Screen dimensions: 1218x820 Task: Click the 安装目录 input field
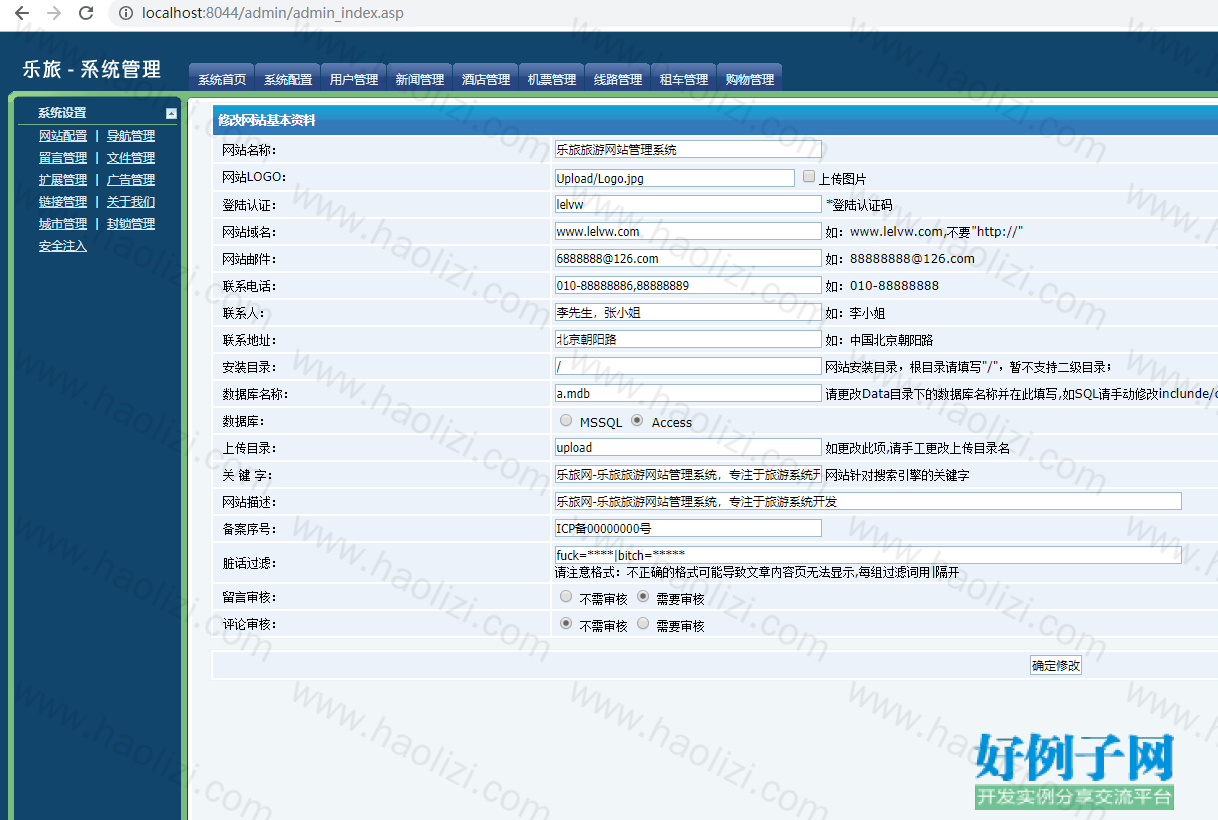pos(688,366)
